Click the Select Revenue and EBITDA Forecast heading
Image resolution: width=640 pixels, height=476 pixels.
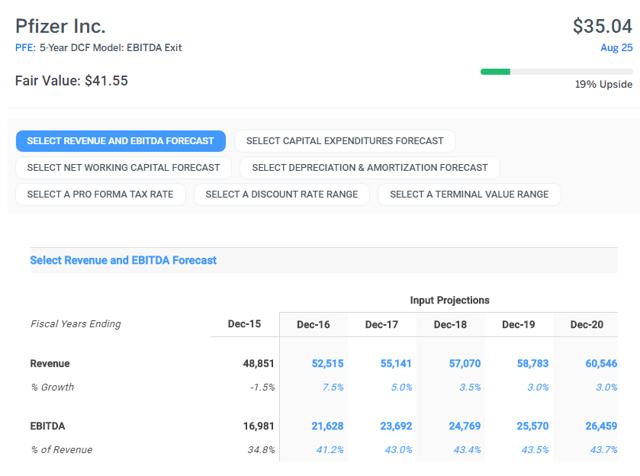pos(123,260)
